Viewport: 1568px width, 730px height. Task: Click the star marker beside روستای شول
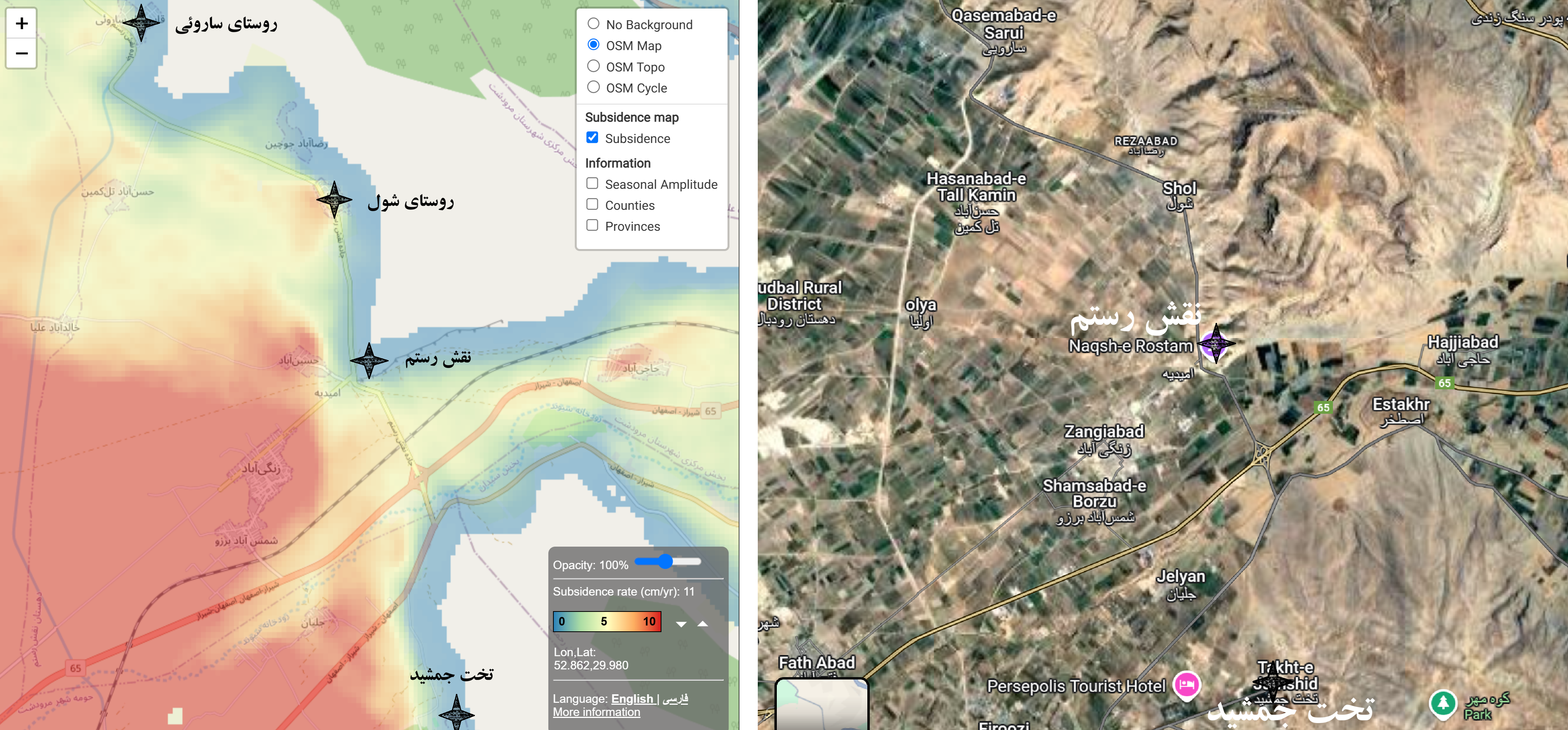[x=334, y=200]
